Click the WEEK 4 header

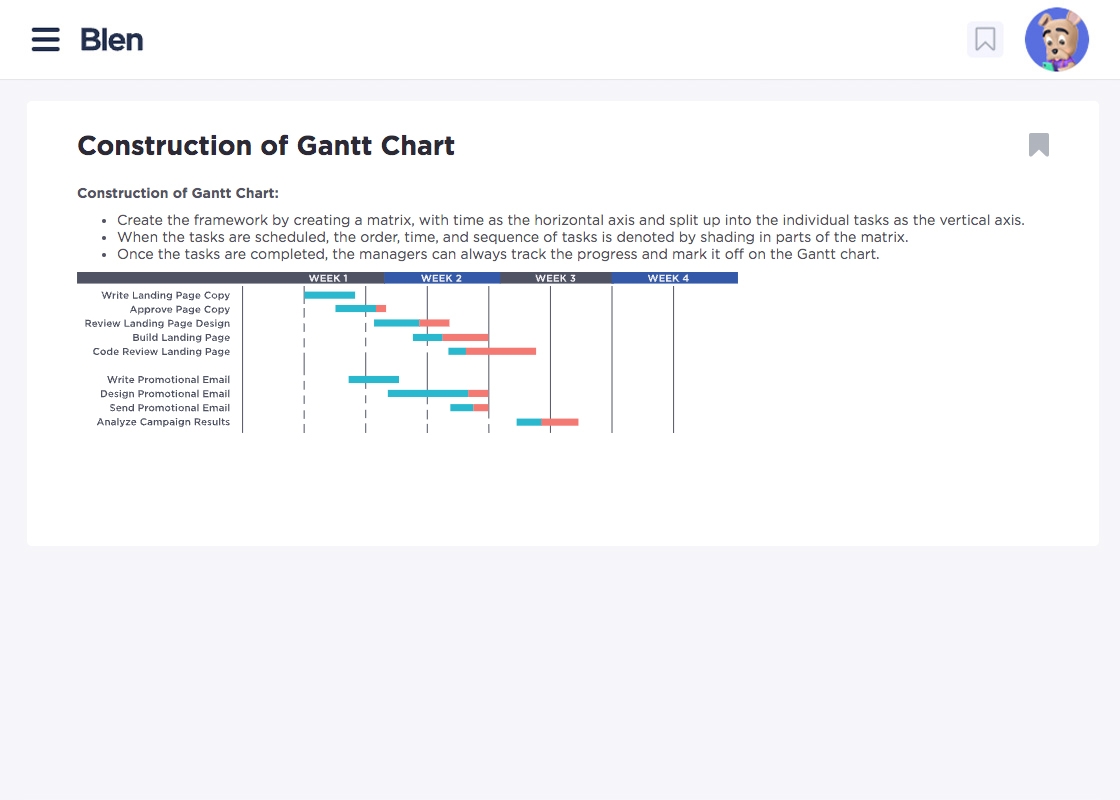(x=668, y=278)
